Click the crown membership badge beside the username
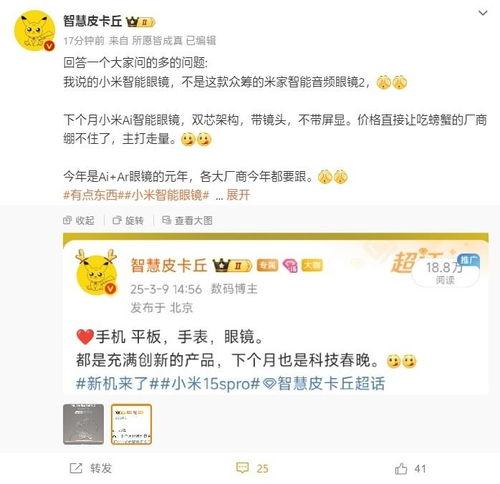The width and height of the screenshot is (500, 484). tap(140, 22)
